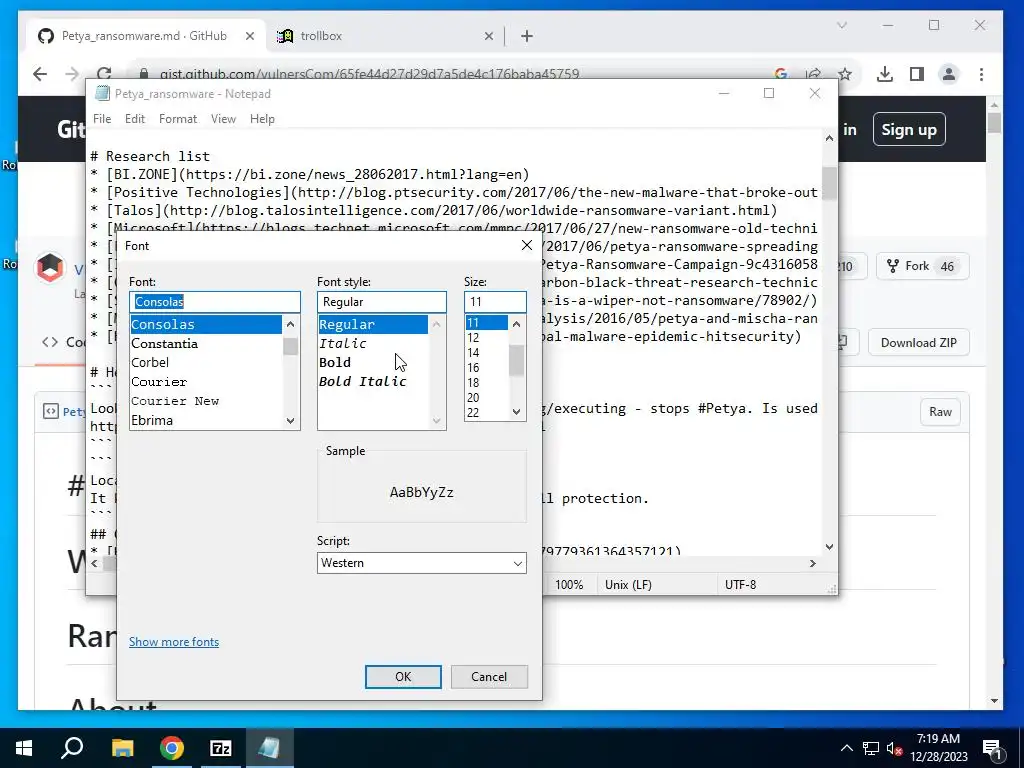1024x768 pixels.
Task: Click Chrome back navigation arrow
Action: tap(40, 74)
